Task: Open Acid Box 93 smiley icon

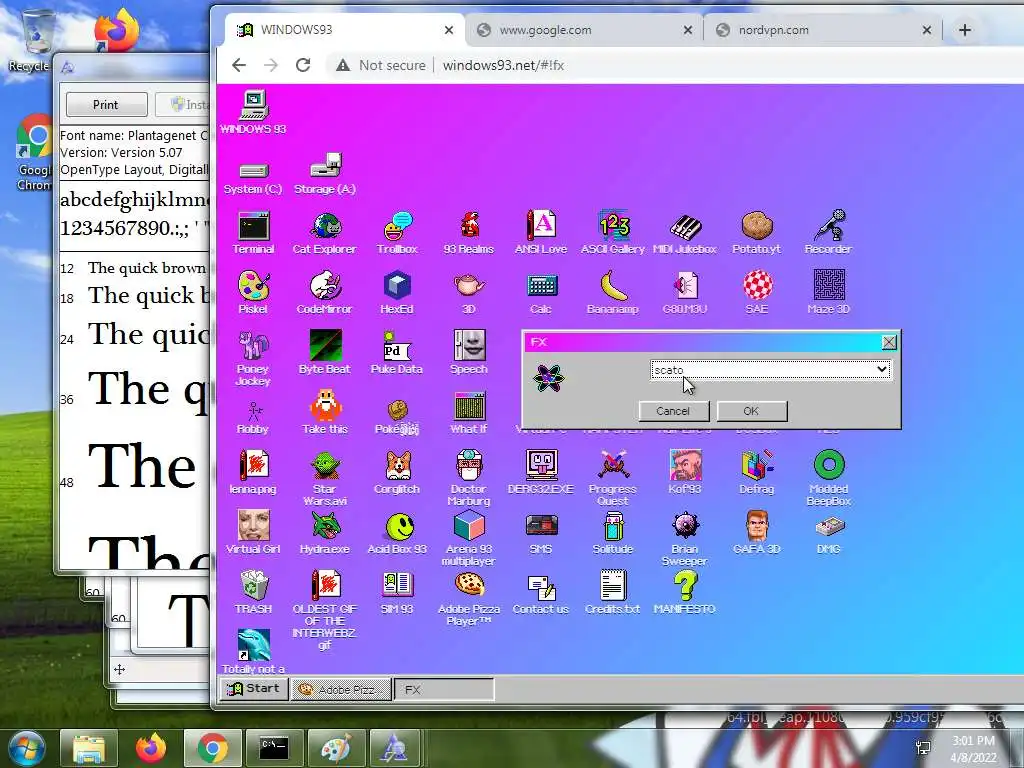Action: [x=397, y=533]
